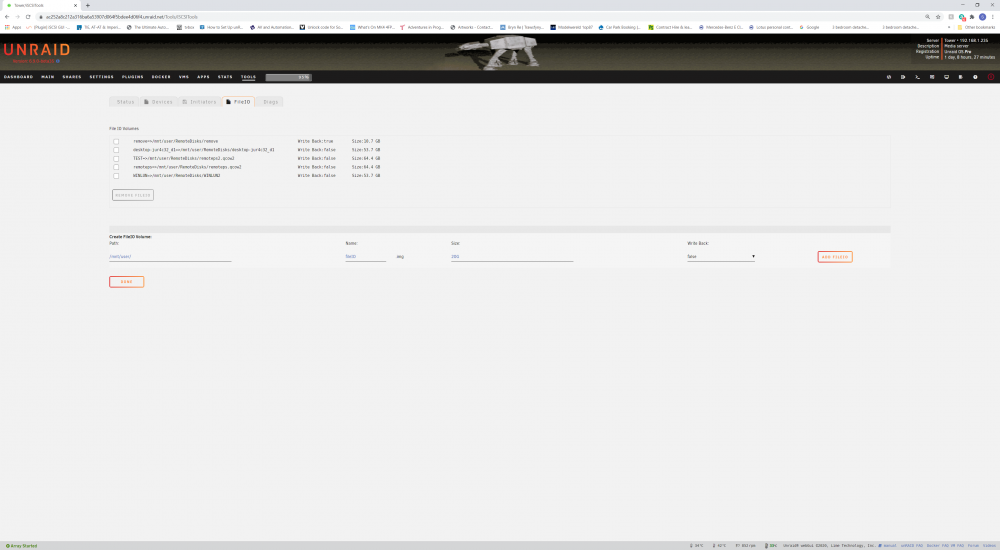Select the TEST volume checkbox
The height and width of the screenshot is (550, 1000).
pyautogui.click(x=116, y=159)
